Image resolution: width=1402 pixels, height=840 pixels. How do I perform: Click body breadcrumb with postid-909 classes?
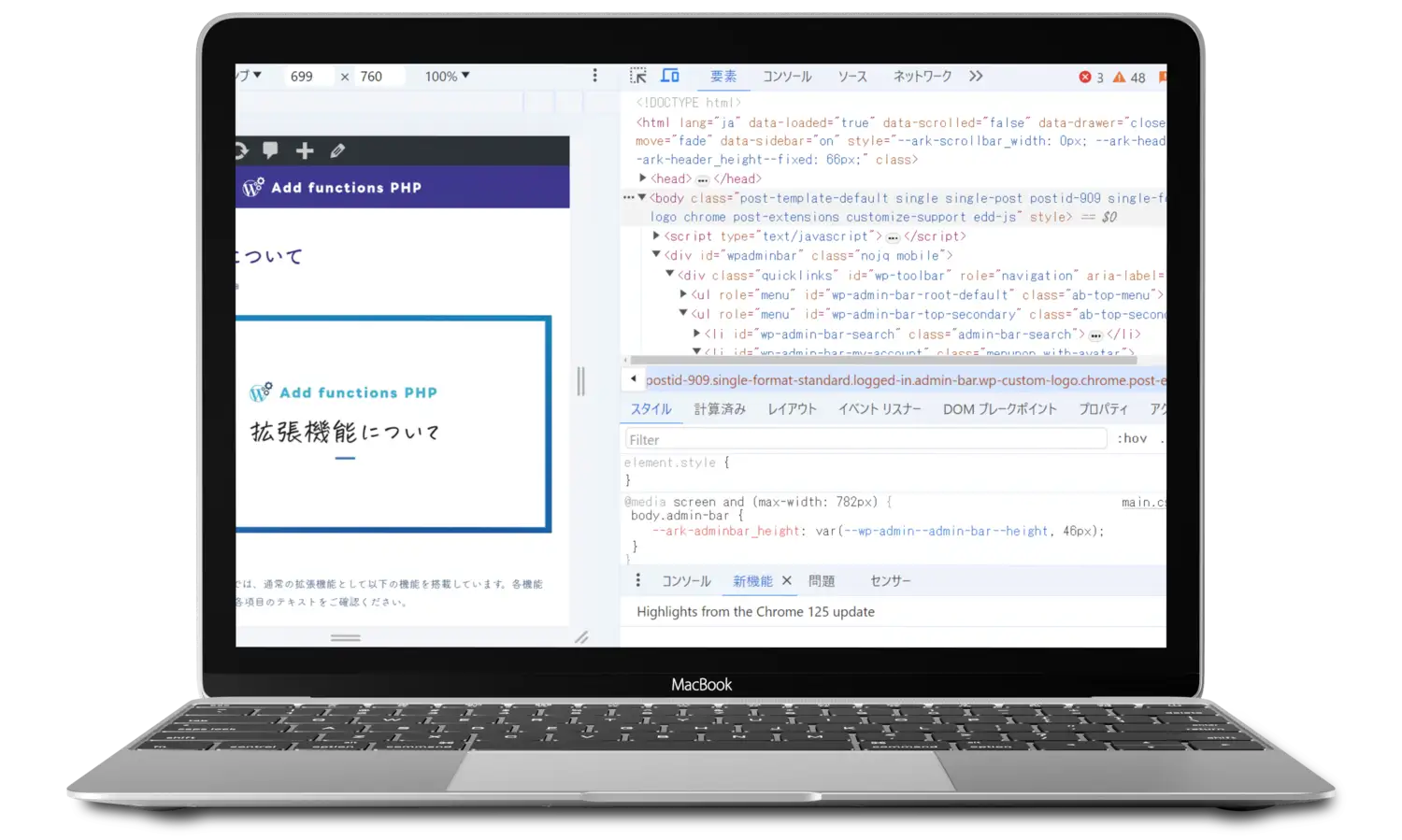[x=906, y=380]
